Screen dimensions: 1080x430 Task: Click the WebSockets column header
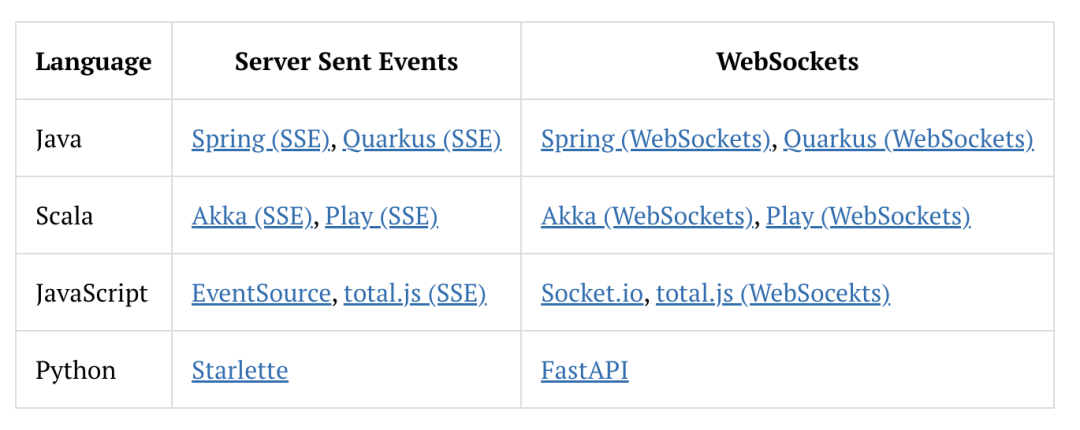[x=787, y=62]
